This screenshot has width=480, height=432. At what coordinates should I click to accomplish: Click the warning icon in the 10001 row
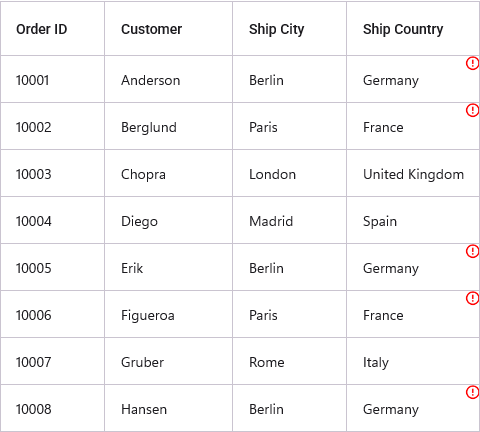coord(472,63)
